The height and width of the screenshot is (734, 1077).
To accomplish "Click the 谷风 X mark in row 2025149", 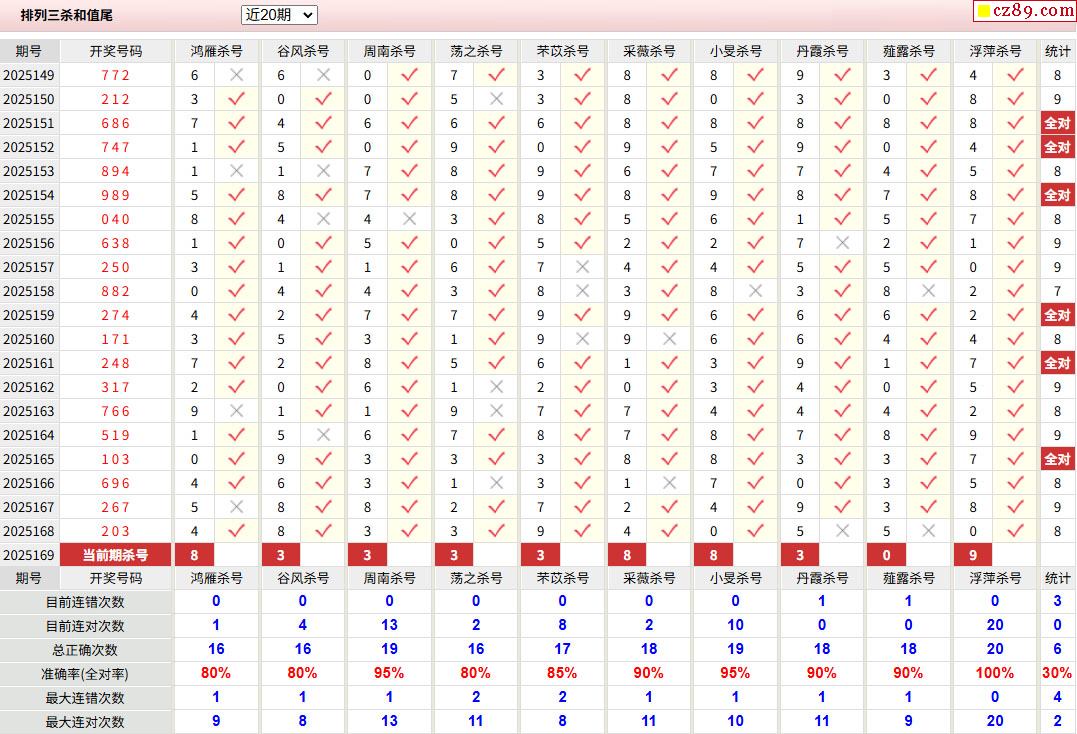I will (x=324, y=76).
